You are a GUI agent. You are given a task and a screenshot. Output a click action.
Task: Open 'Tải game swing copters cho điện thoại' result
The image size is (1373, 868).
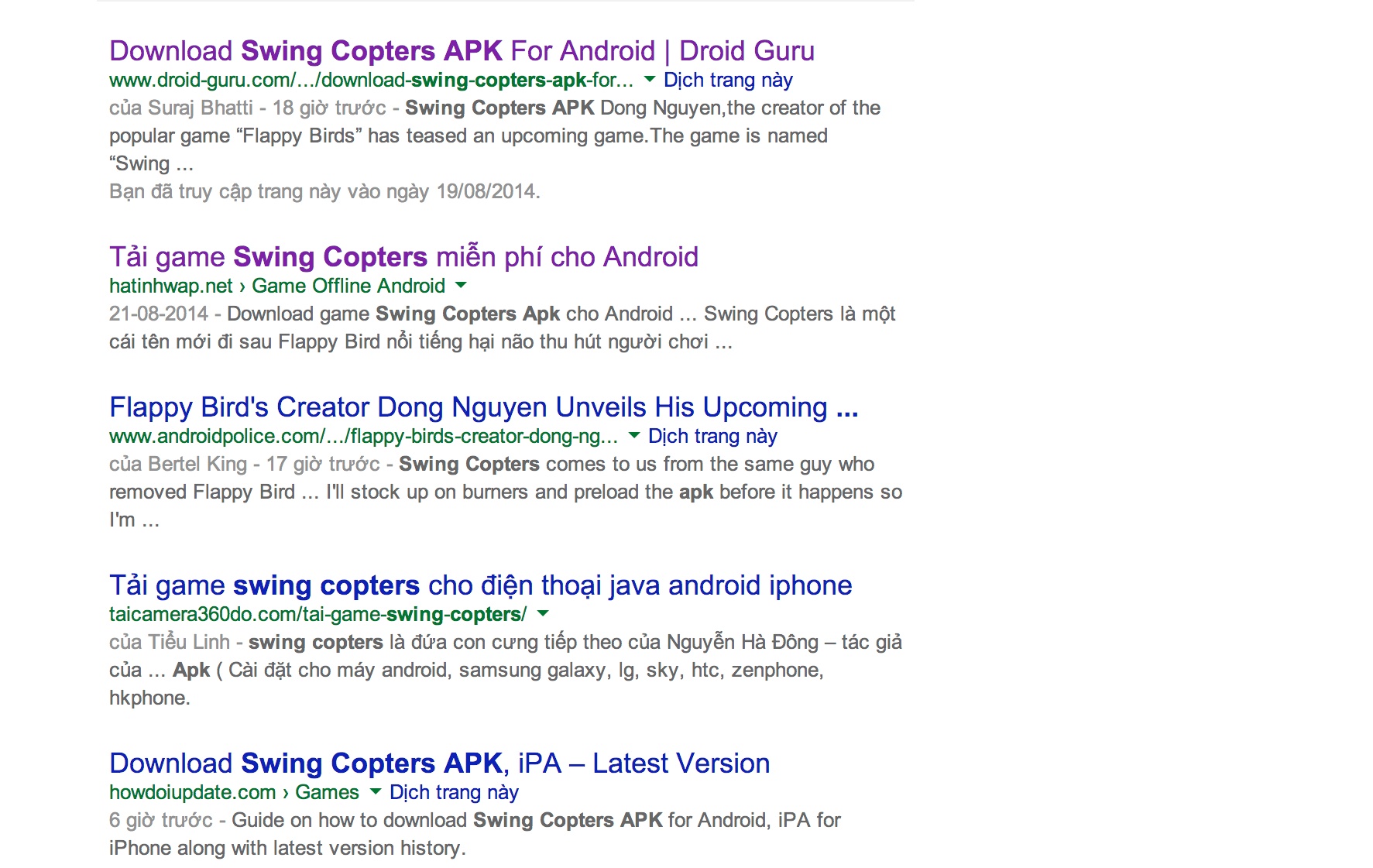(480, 585)
